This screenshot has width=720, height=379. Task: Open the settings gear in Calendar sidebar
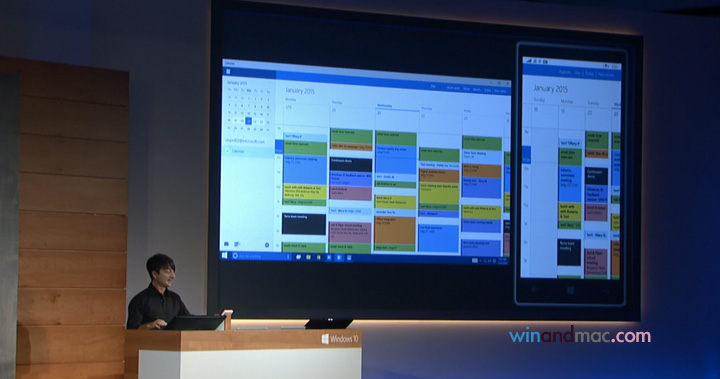pyautogui.click(x=267, y=245)
